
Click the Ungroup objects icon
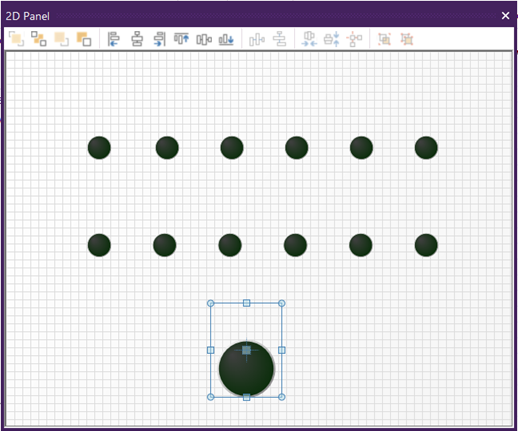click(x=407, y=39)
